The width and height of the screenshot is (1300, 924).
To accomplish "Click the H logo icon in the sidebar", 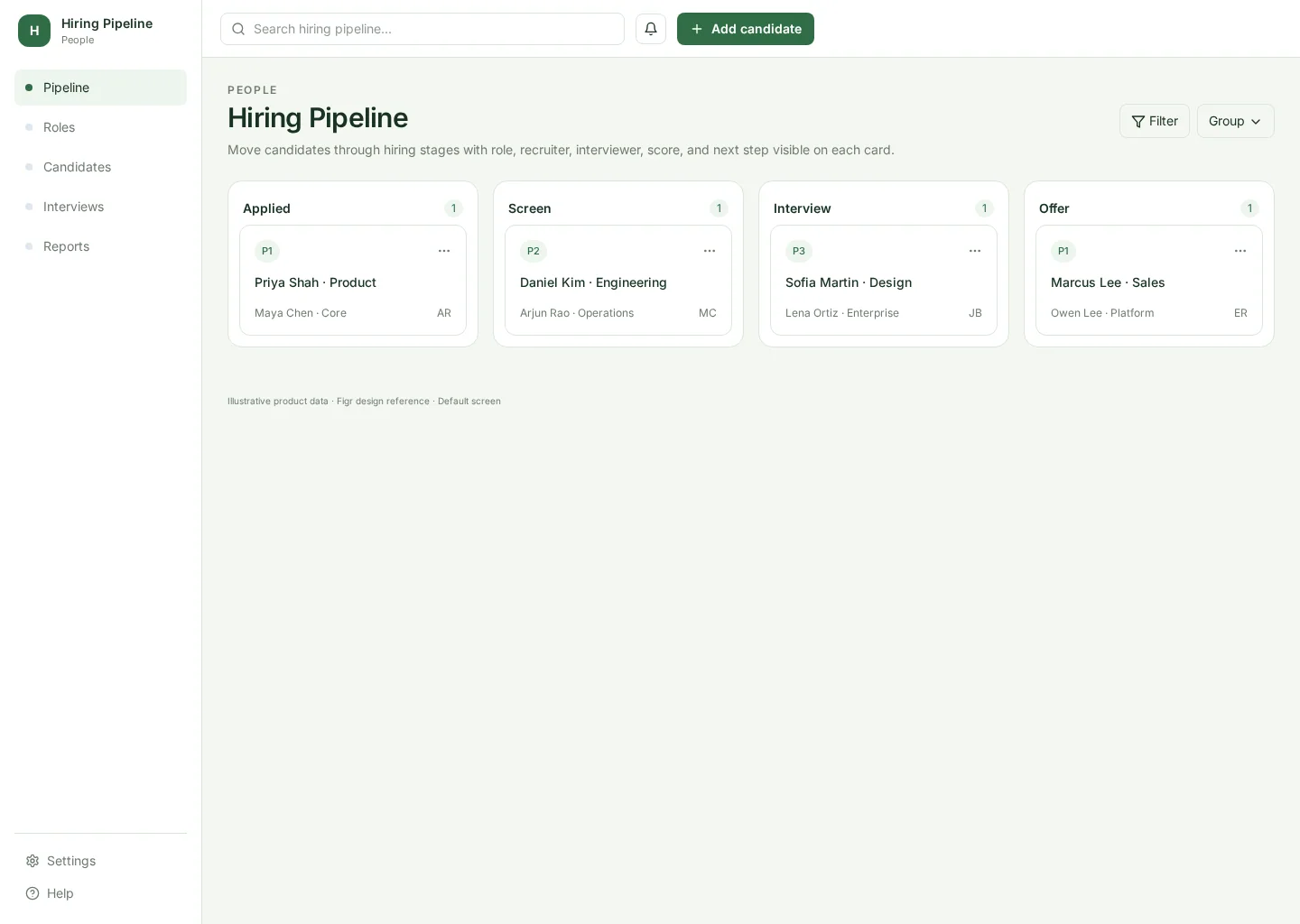I will tap(34, 31).
